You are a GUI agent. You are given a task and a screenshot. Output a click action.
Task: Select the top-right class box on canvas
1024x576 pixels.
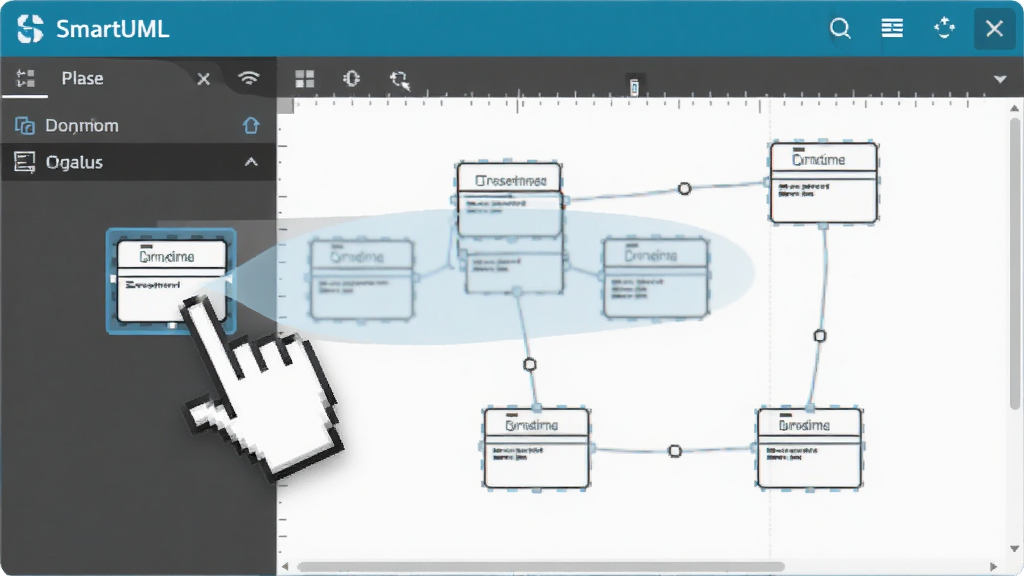[824, 183]
